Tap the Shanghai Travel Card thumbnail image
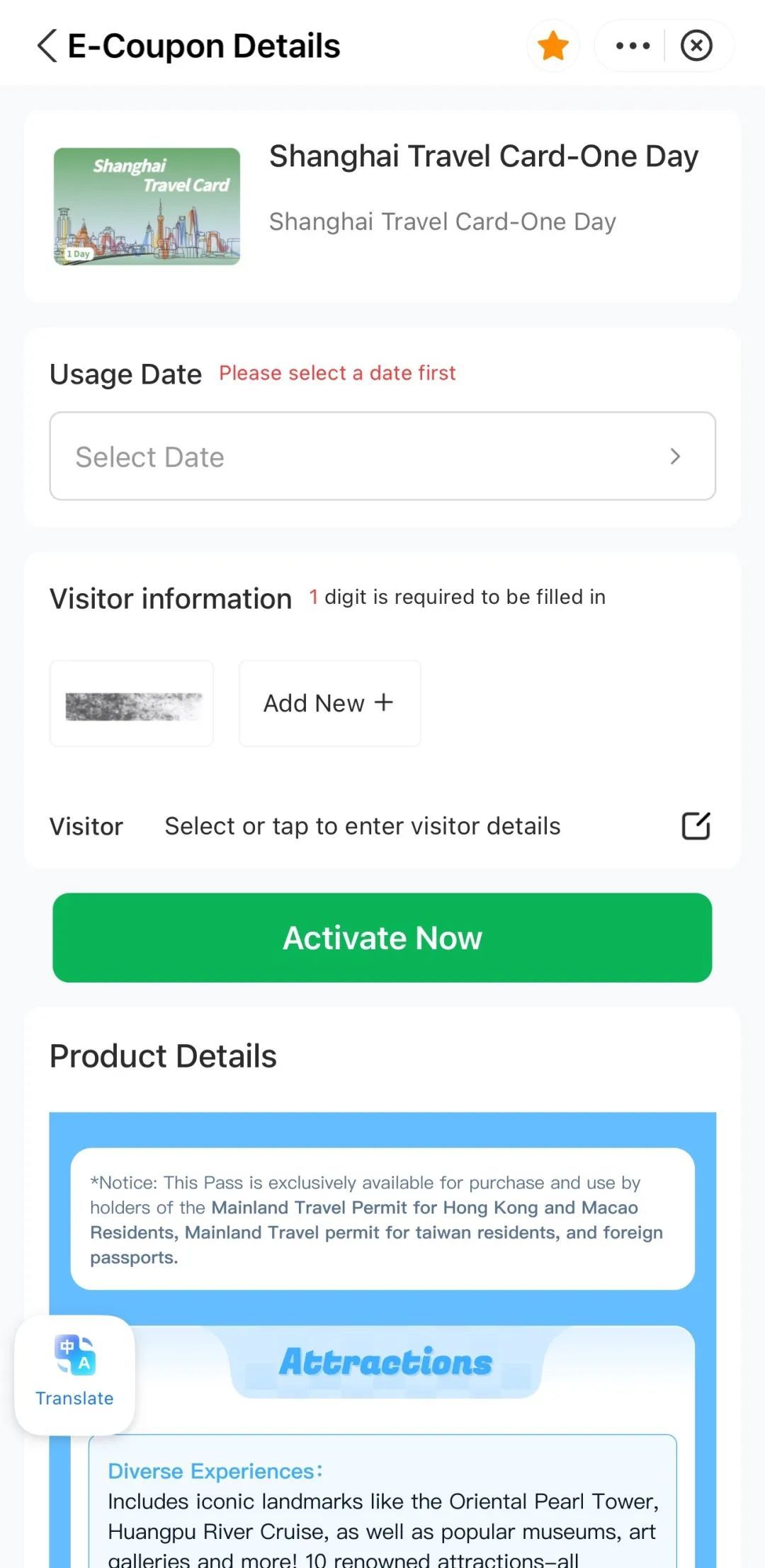Image resolution: width=765 pixels, height=1568 pixels. [147, 206]
